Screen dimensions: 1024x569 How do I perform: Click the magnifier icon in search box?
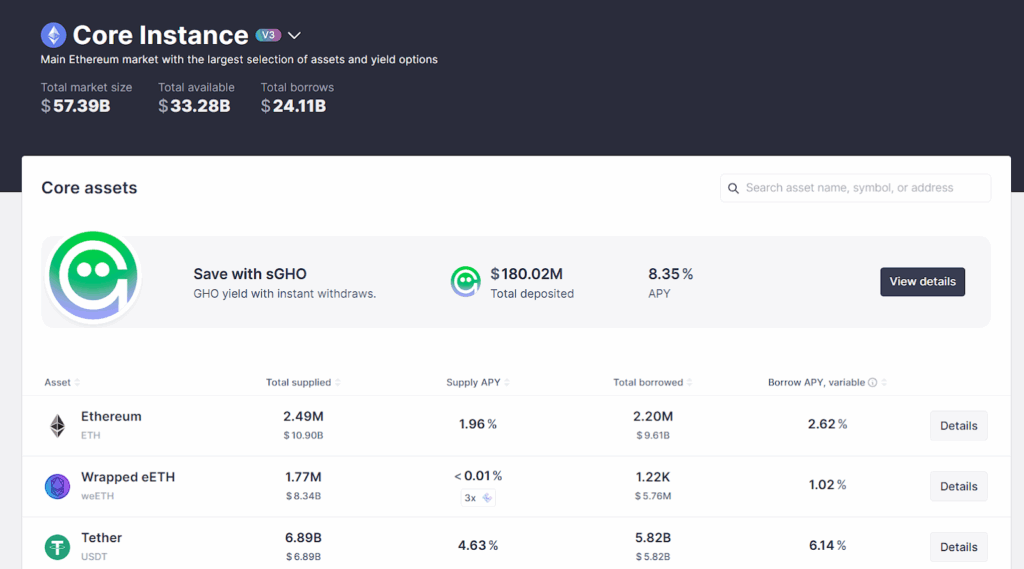pos(734,188)
